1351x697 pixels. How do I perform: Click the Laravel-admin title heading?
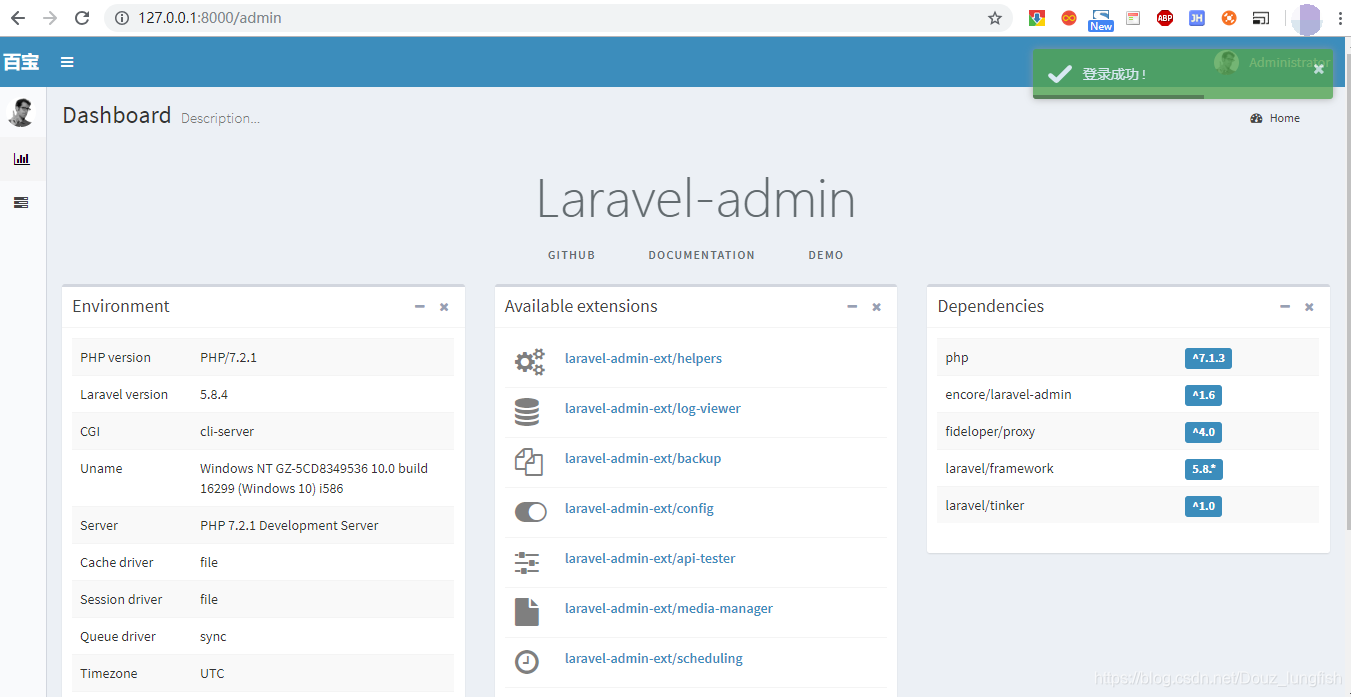[x=696, y=199]
